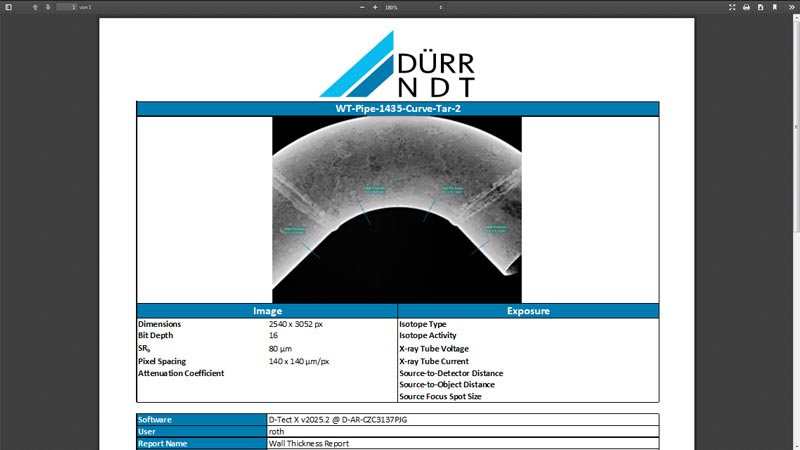Click the Dürr NDT logo
Screen dimensions: 800x450
(397, 64)
